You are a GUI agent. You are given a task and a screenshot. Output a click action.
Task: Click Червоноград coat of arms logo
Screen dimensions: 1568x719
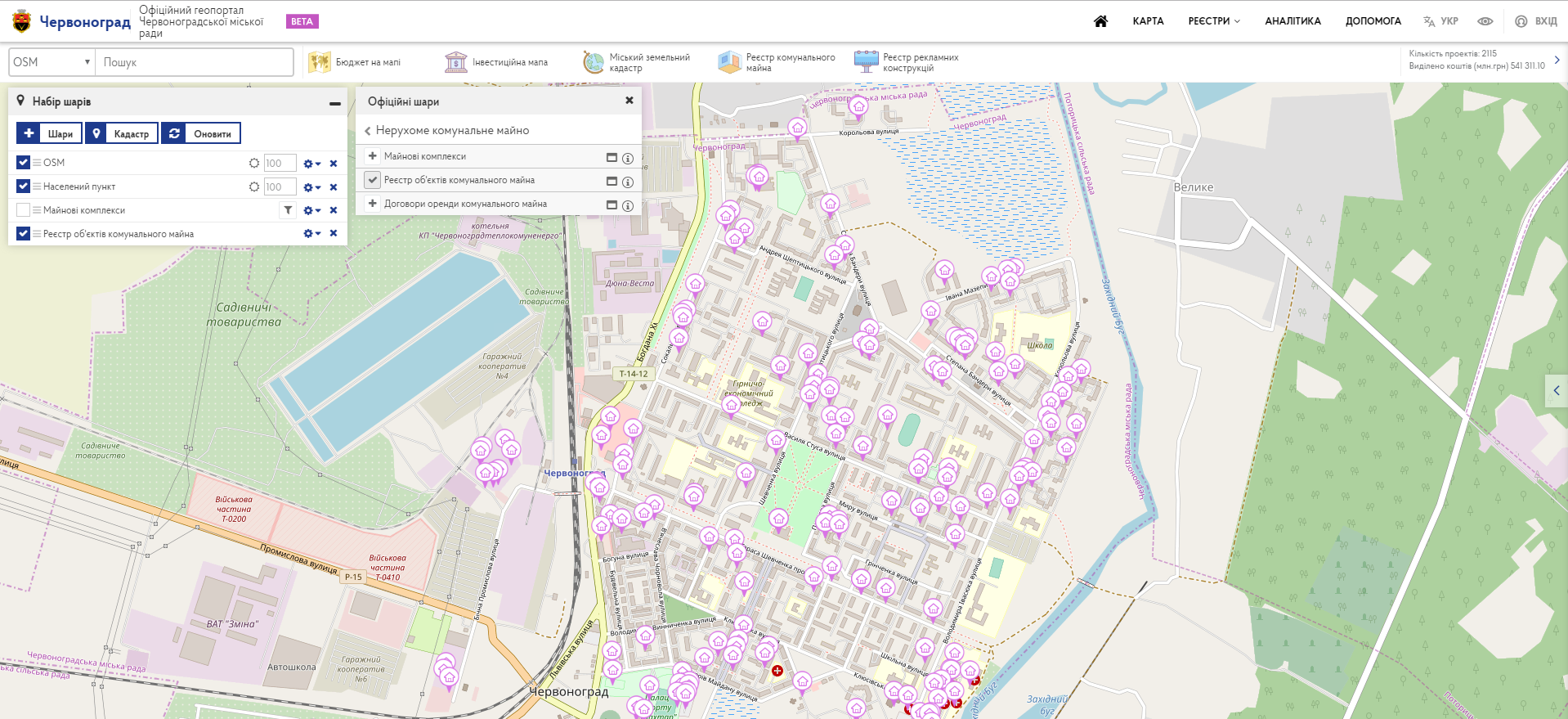(x=22, y=21)
